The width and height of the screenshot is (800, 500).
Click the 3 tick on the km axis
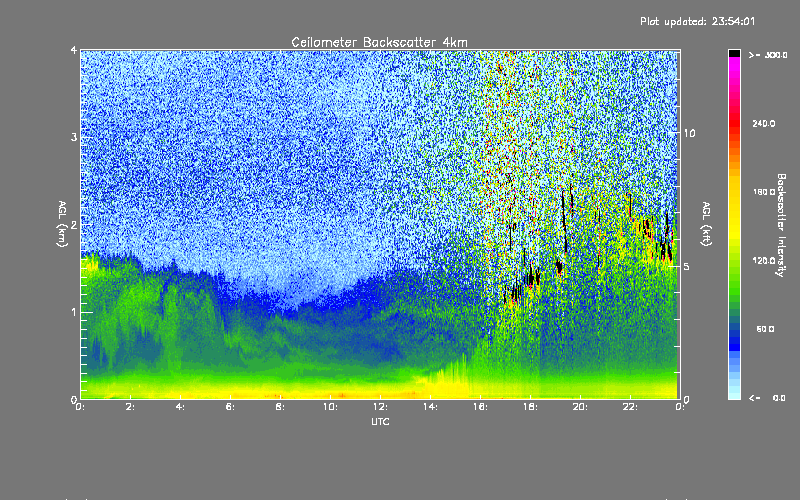74,137
